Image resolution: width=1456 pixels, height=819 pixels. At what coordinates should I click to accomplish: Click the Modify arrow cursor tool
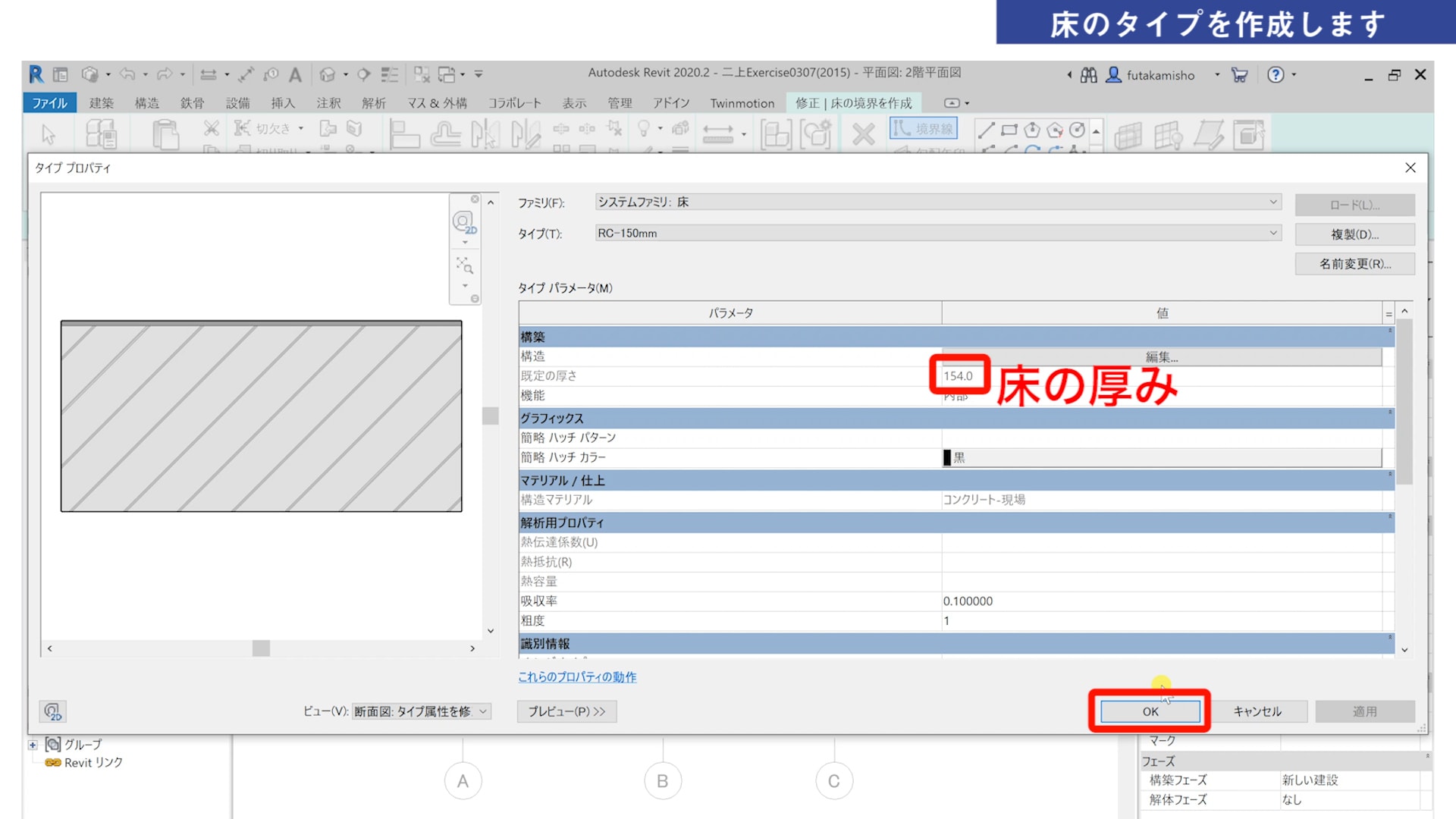49,135
